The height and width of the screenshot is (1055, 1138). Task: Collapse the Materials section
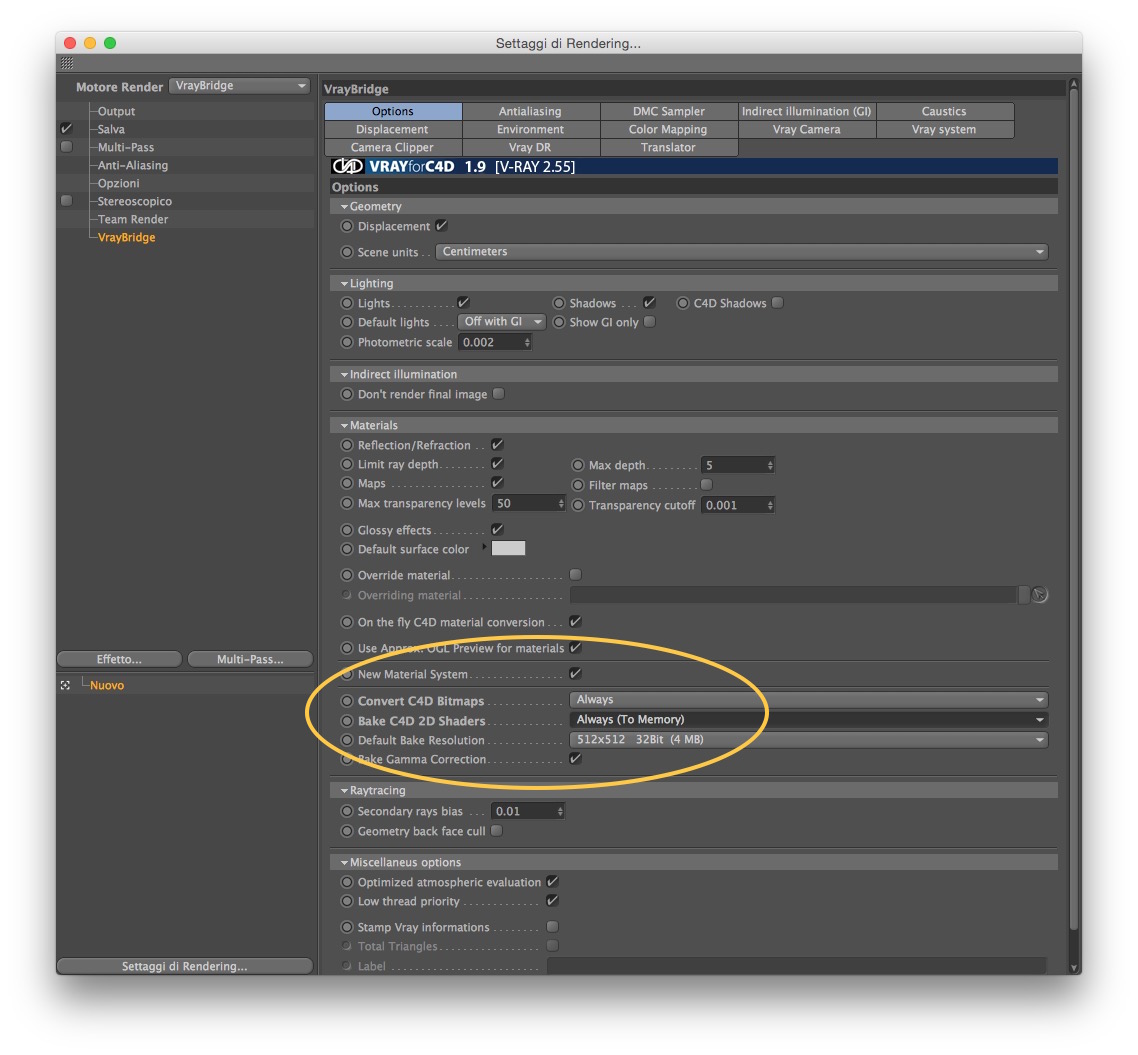(344, 426)
